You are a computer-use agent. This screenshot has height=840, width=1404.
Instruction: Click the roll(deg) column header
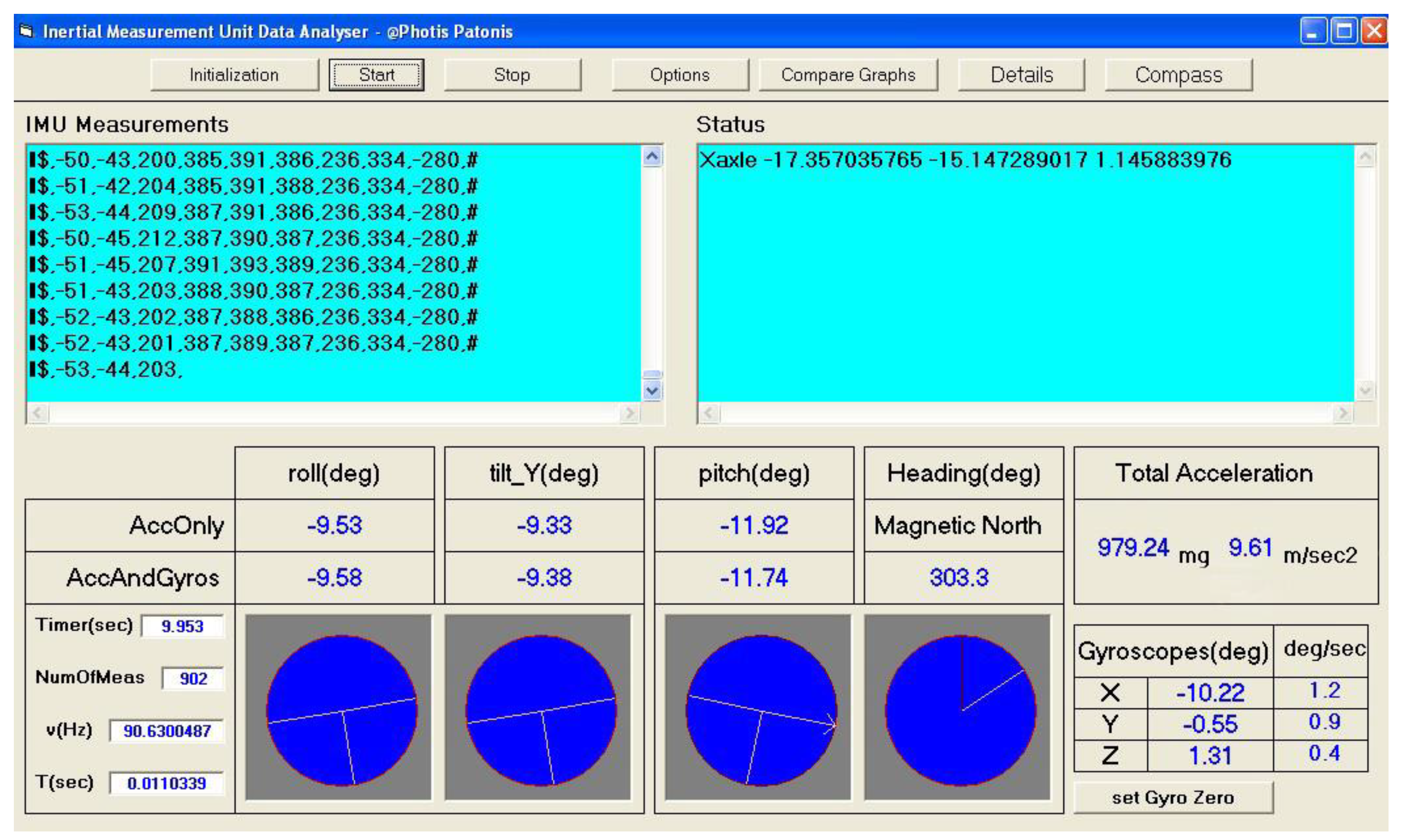click(x=334, y=474)
